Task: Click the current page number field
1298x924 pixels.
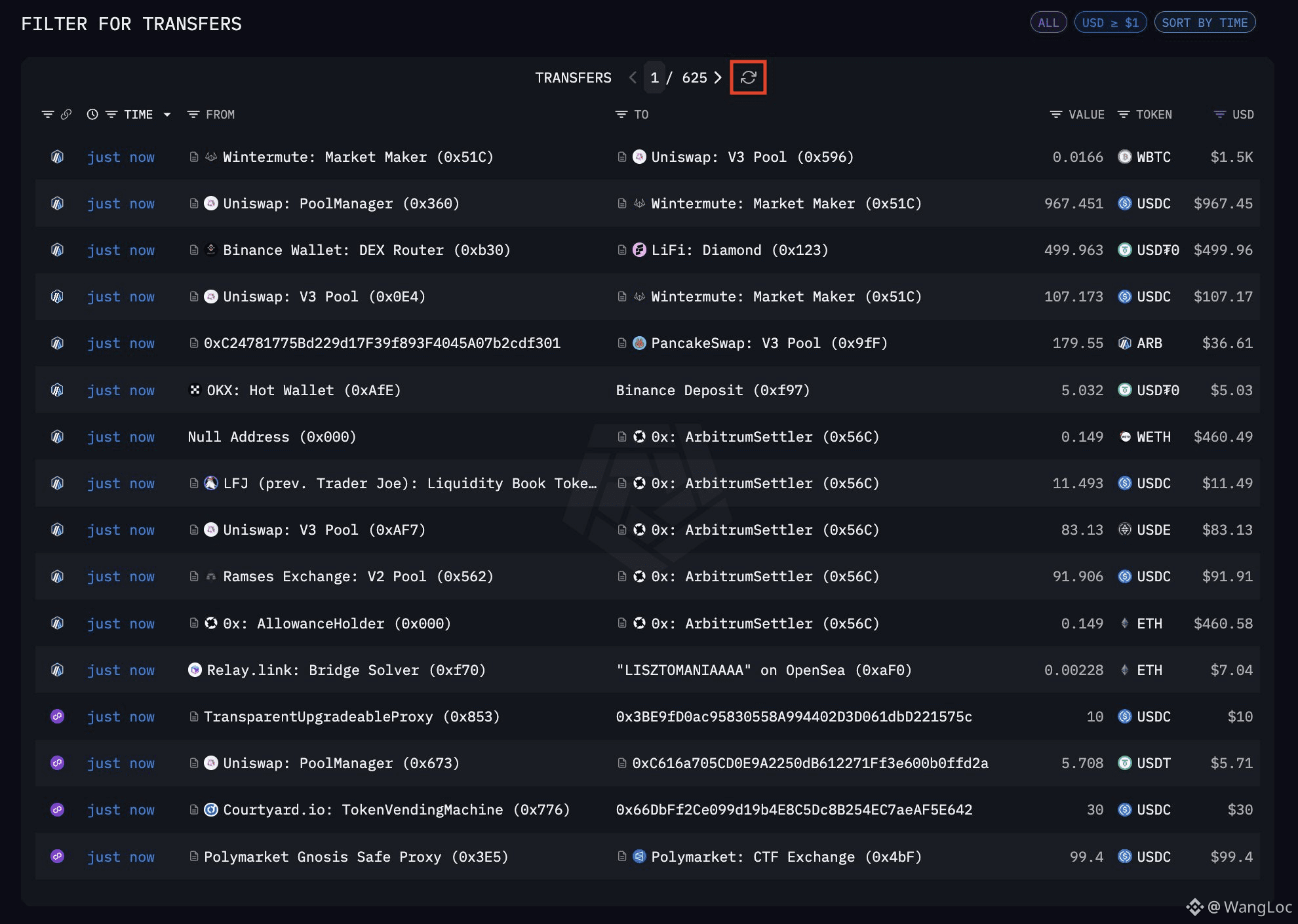Action: coord(654,77)
